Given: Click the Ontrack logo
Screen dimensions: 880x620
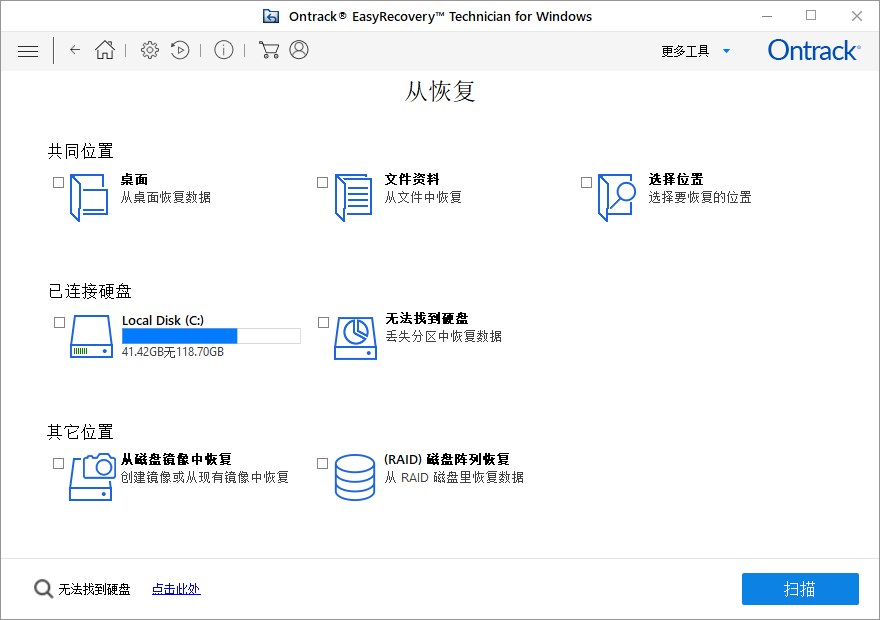Looking at the screenshot, I should point(814,50).
